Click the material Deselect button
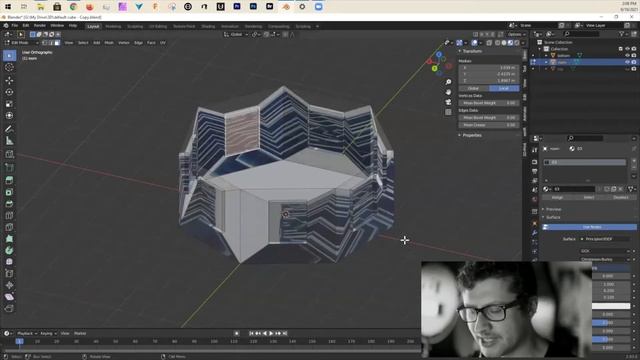The image size is (640, 360). [x=621, y=197]
